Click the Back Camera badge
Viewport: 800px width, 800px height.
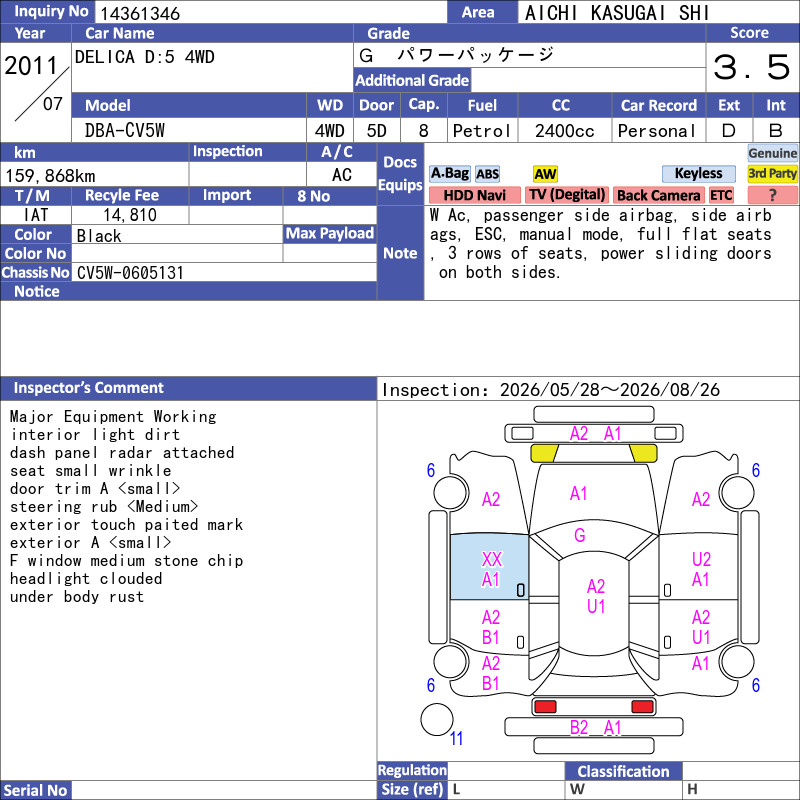pyautogui.click(x=658, y=195)
